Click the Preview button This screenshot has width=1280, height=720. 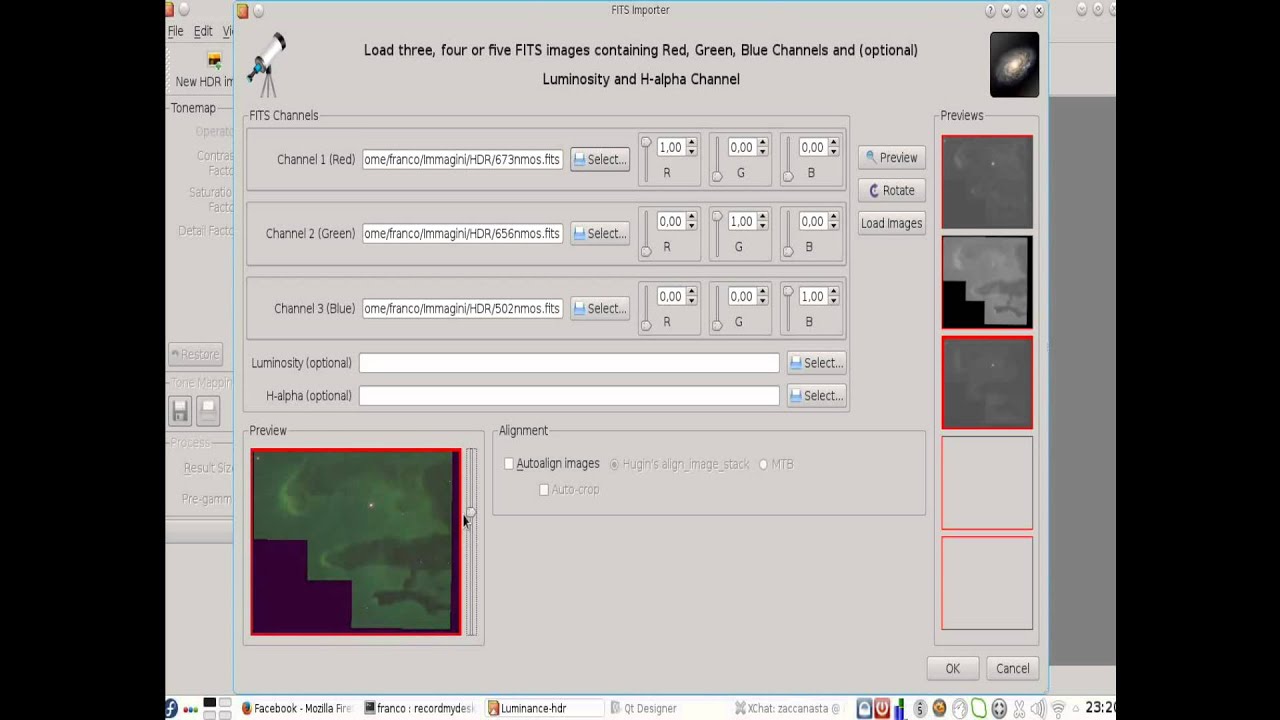pos(891,158)
